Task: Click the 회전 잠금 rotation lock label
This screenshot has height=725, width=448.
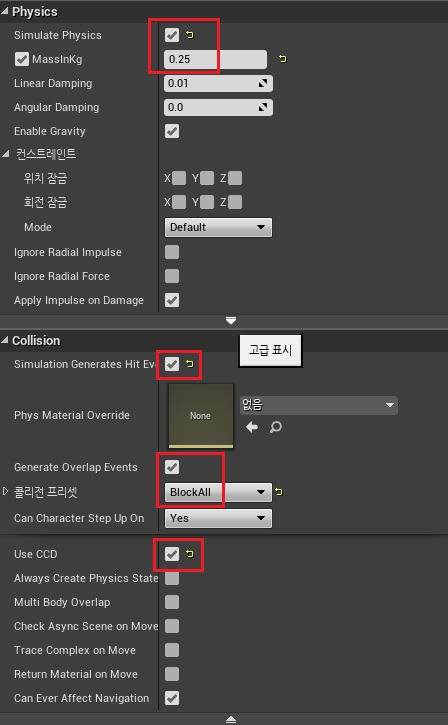Action: coord(45,202)
